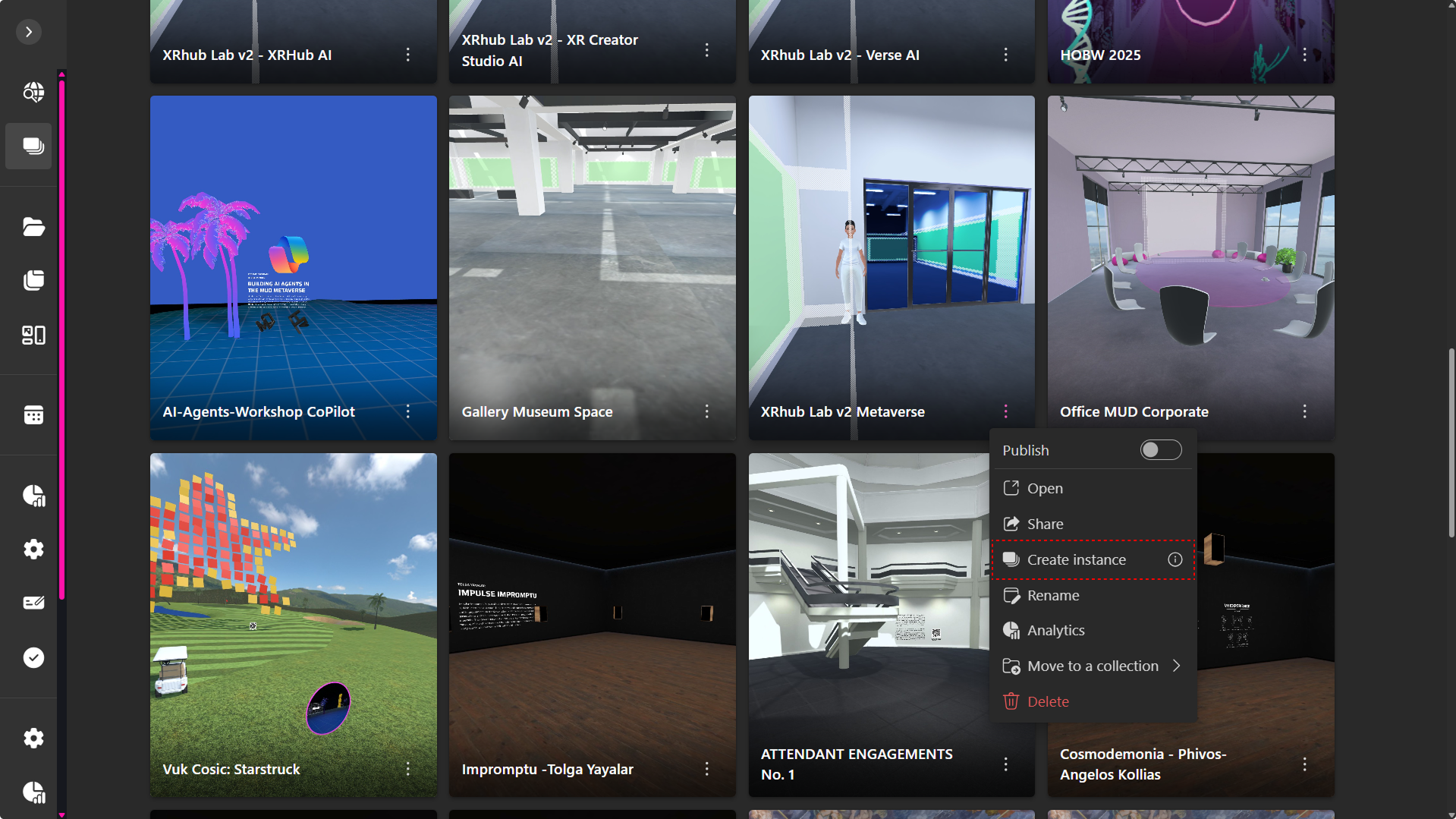The height and width of the screenshot is (819, 1456).
Task: Open the globe icon in the sidebar
Action: click(33, 92)
